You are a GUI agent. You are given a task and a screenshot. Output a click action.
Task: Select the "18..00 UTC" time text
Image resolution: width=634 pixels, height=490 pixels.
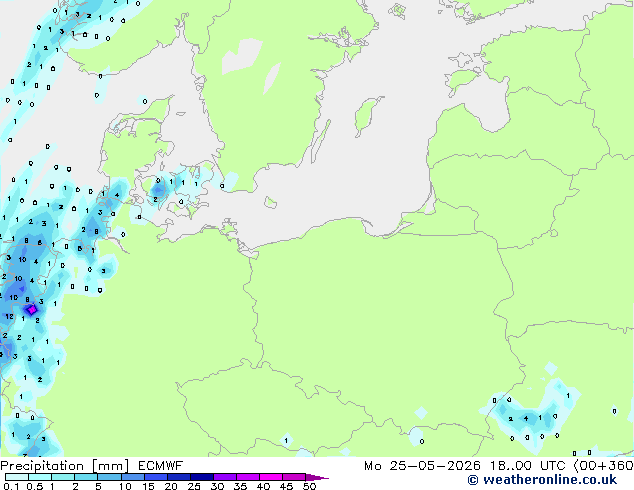pos(527,466)
